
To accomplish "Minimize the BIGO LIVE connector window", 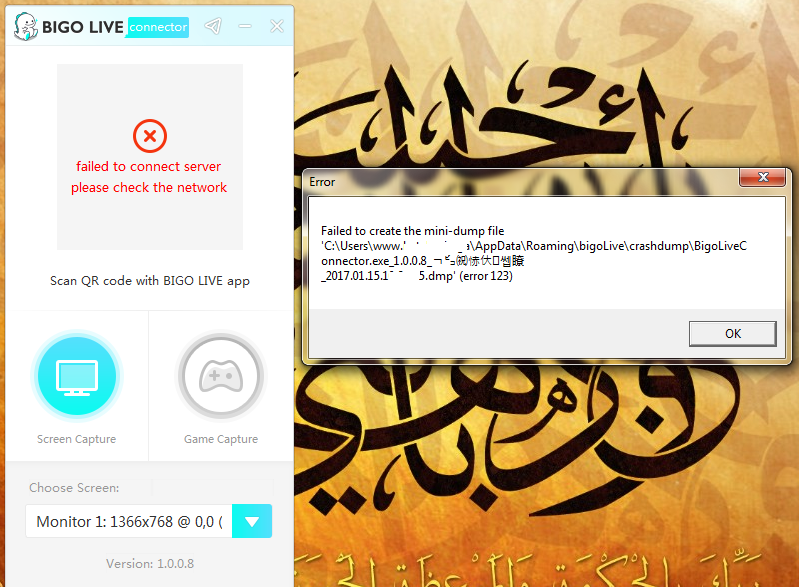I will [x=245, y=26].
